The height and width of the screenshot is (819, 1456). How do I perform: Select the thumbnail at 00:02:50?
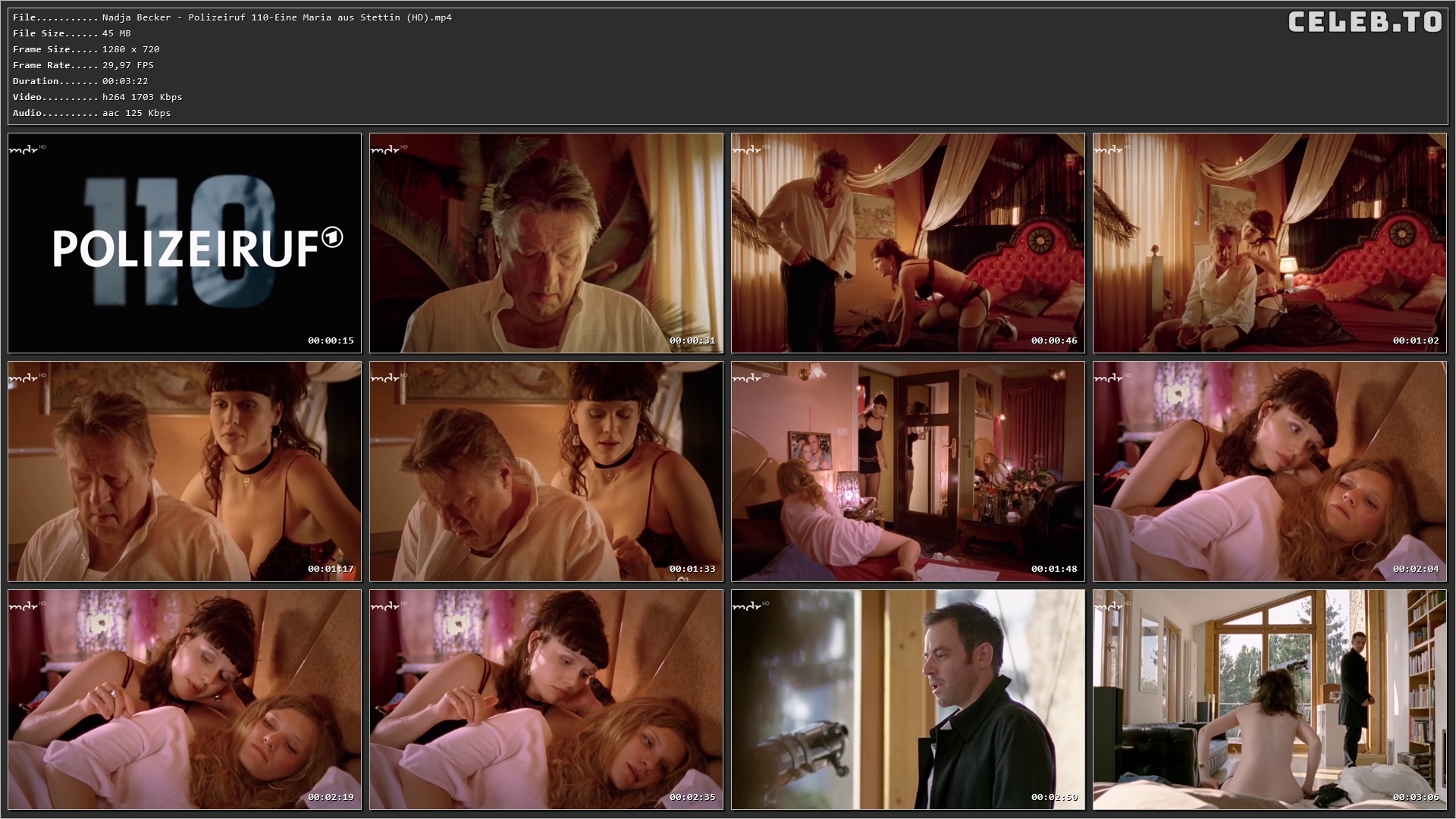click(x=908, y=699)
